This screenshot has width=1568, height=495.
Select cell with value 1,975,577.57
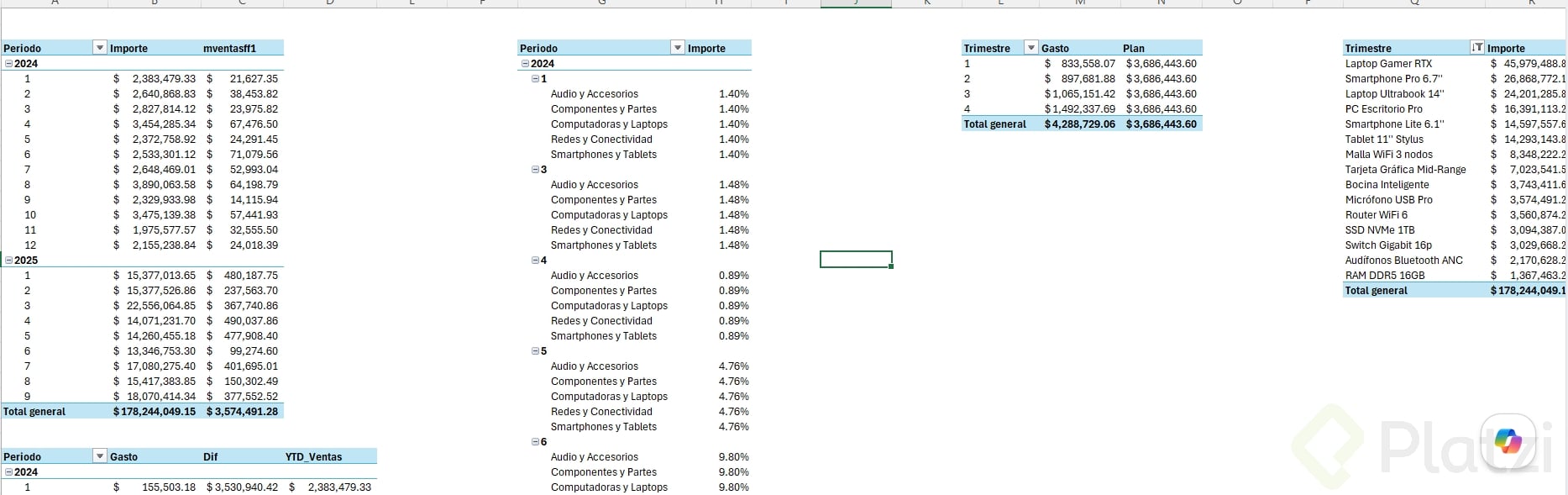click(155, 229)
